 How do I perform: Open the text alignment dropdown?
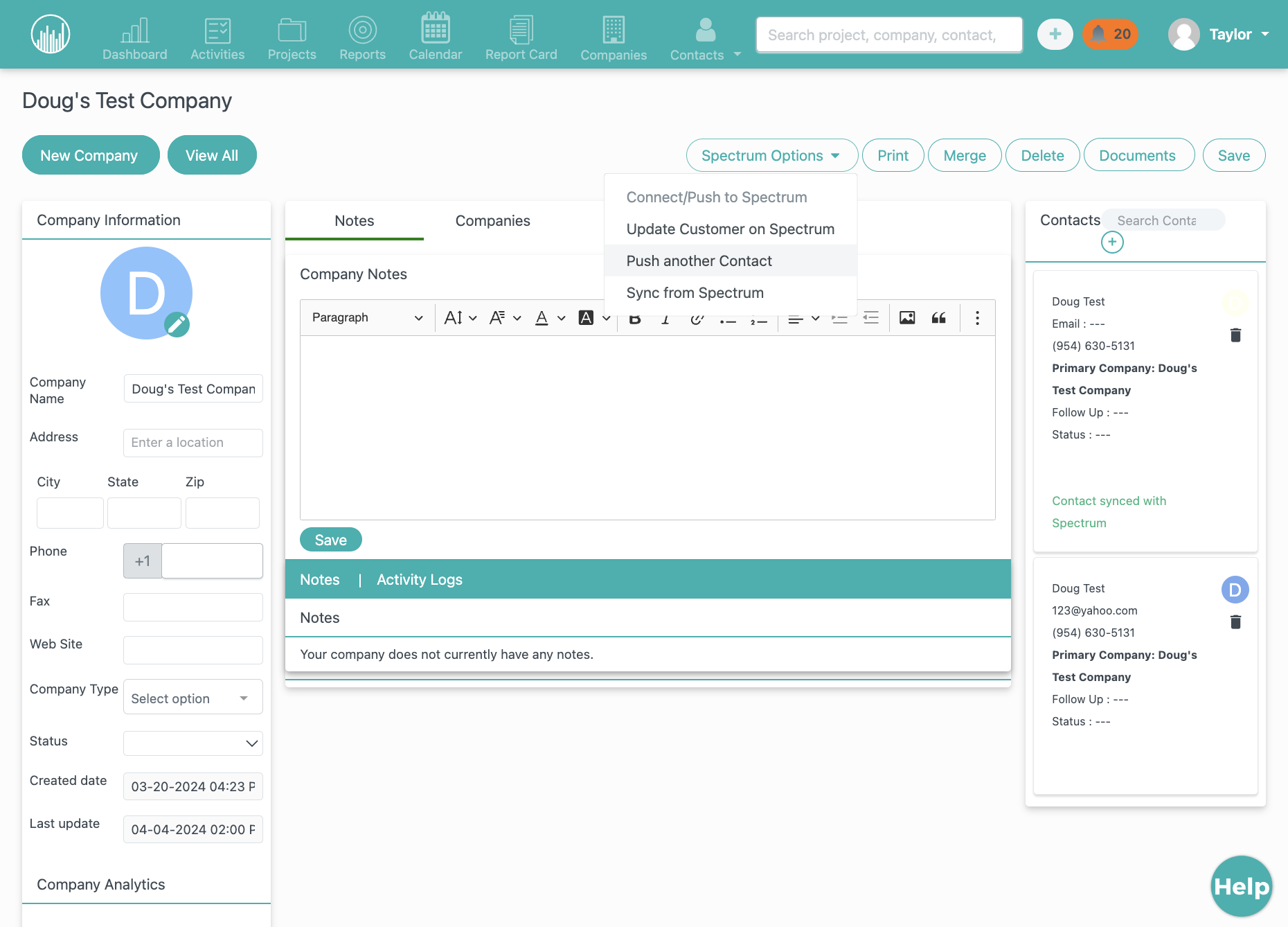click(x=803, y=317)
